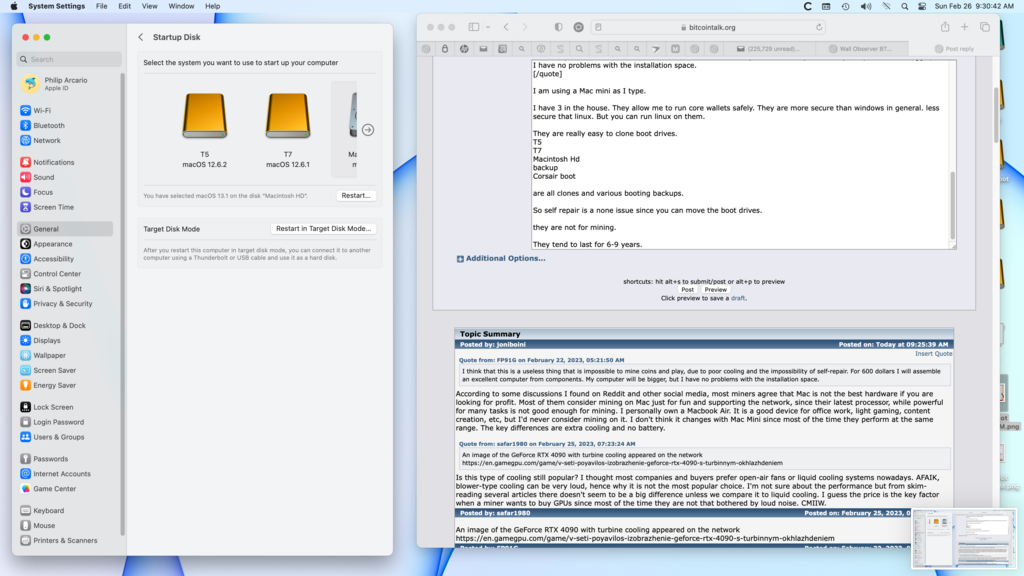Click the Post button
This screenshot has width=1024, height=576.
click(x=688, y=290)
